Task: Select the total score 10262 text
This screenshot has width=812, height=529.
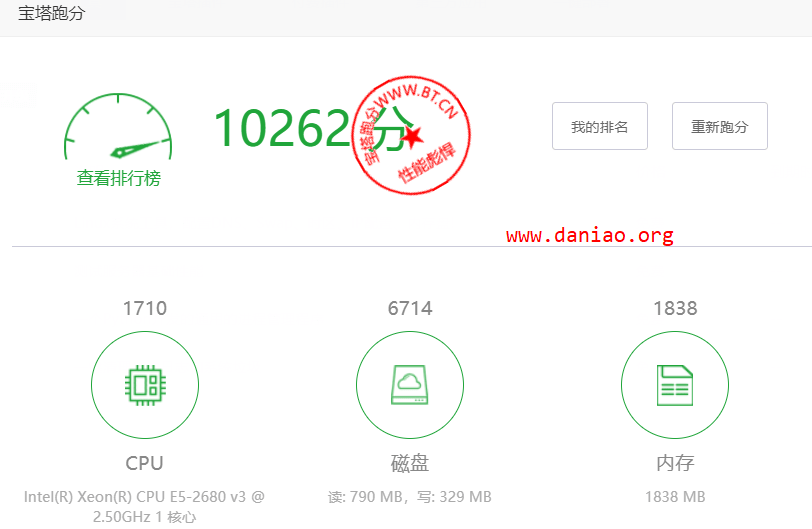Action: coord(282,128)
